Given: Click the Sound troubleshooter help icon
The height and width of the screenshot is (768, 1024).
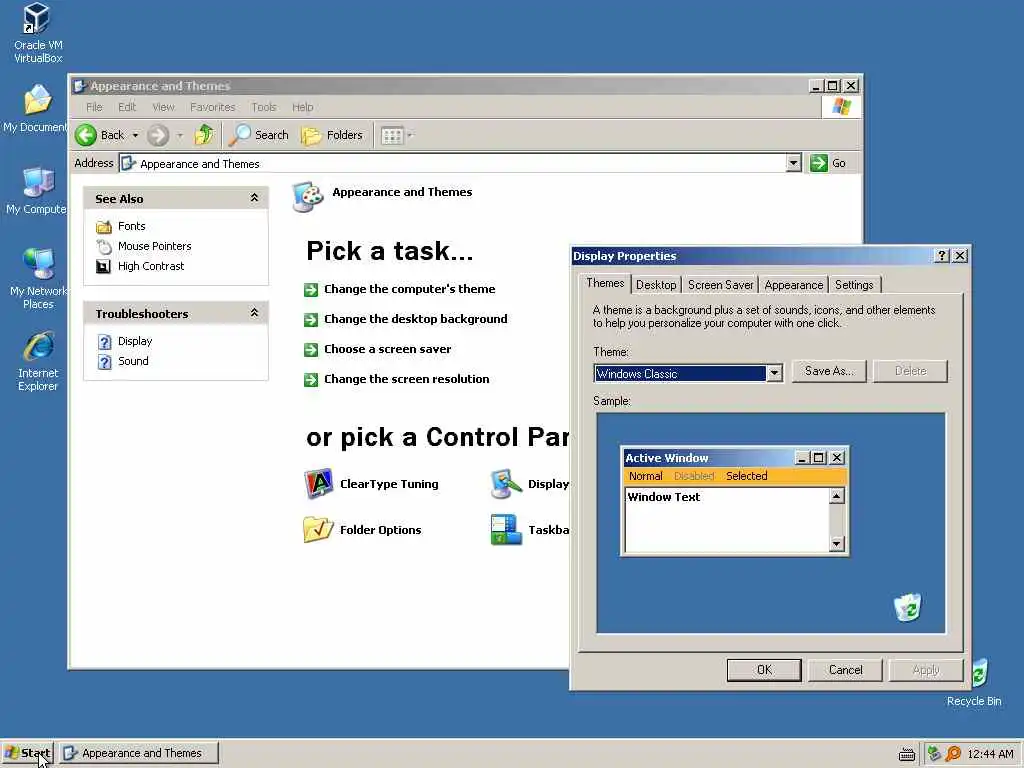Looking at the screenshot, I should tap(104, 362).
